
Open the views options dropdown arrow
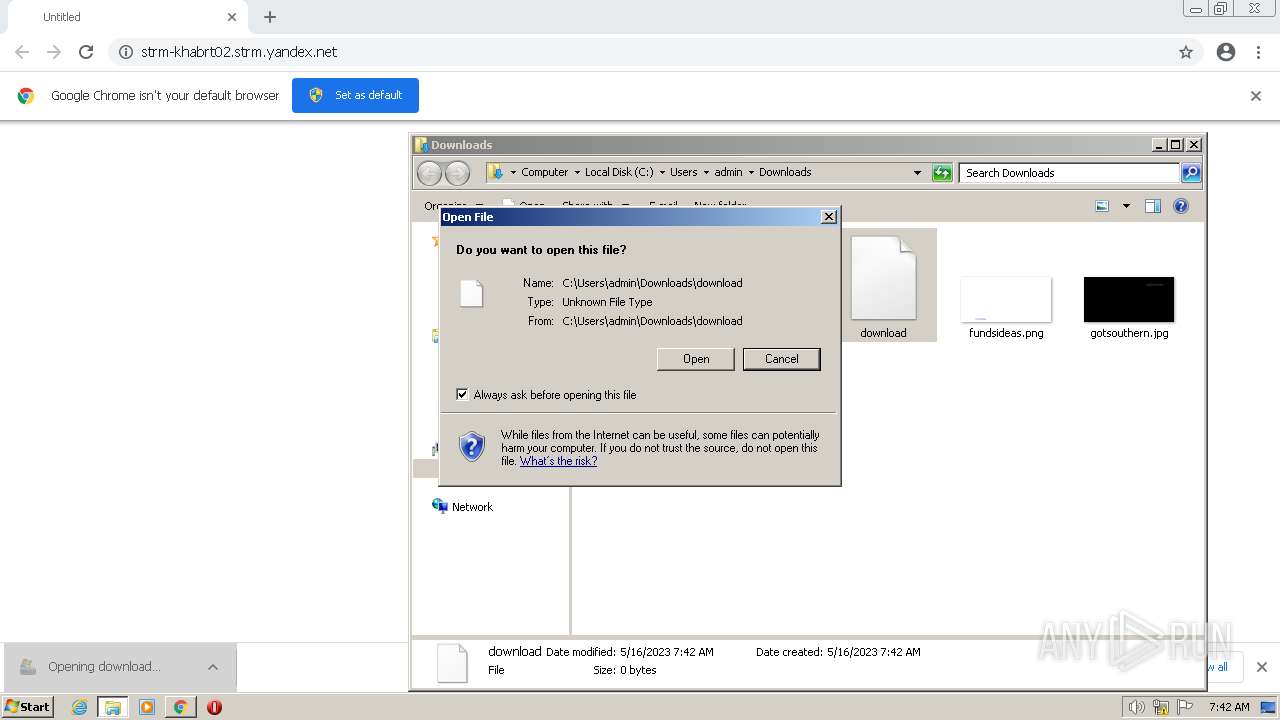[1126, 206]
